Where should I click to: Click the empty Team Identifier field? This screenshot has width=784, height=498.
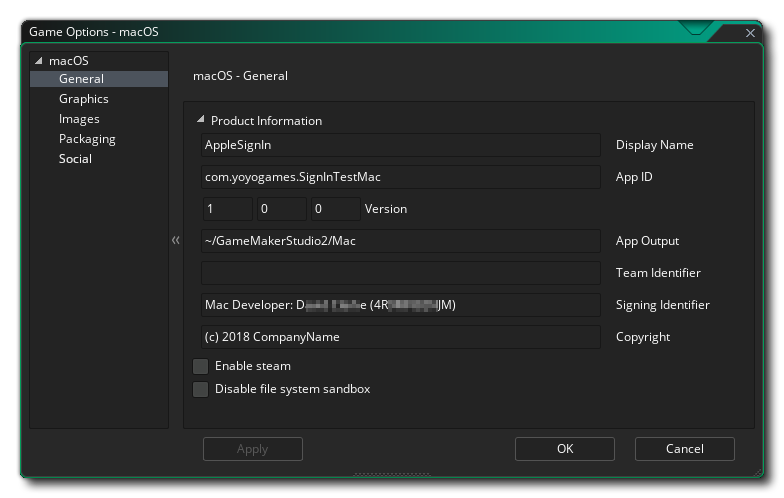pyautogui.click(x=400, y=273)
